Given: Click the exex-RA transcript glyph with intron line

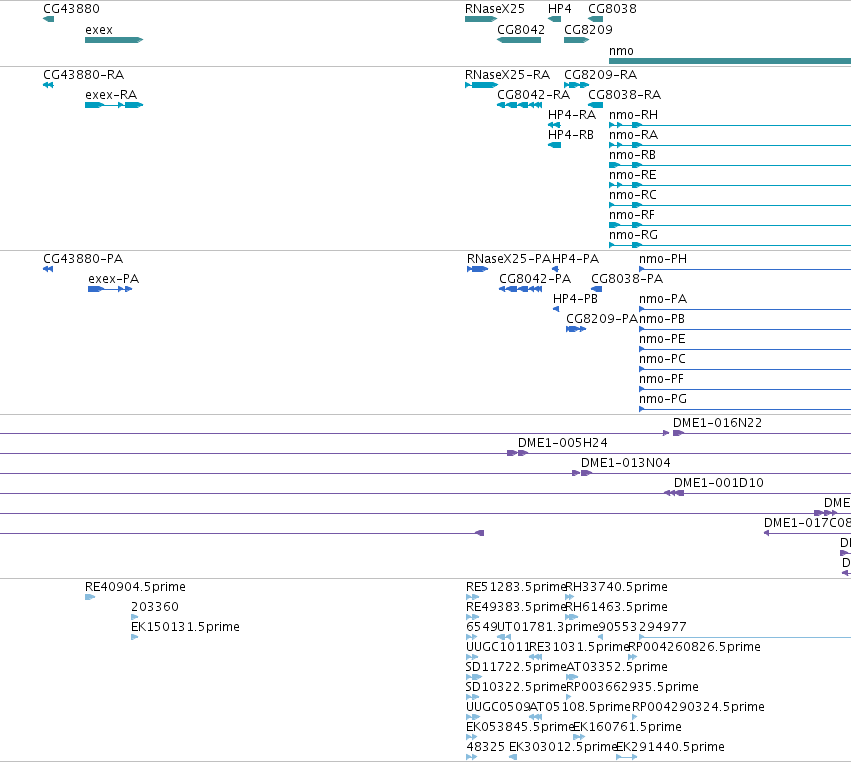Looking at the screenshot, I should click(114, 105).
